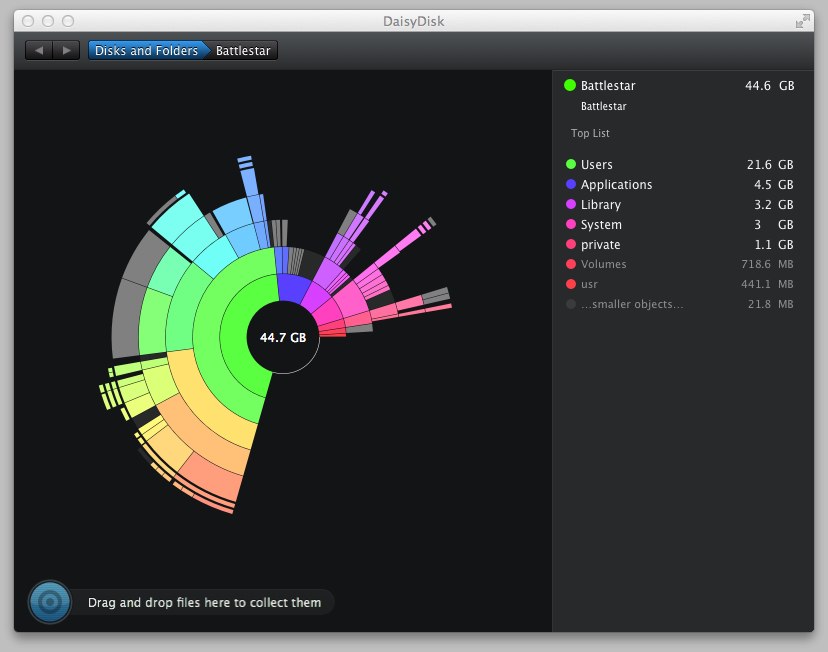This screenshot has height=652, width=828.
Task: Enter full screen using the expand arrows icon
Action: [802, 21]
